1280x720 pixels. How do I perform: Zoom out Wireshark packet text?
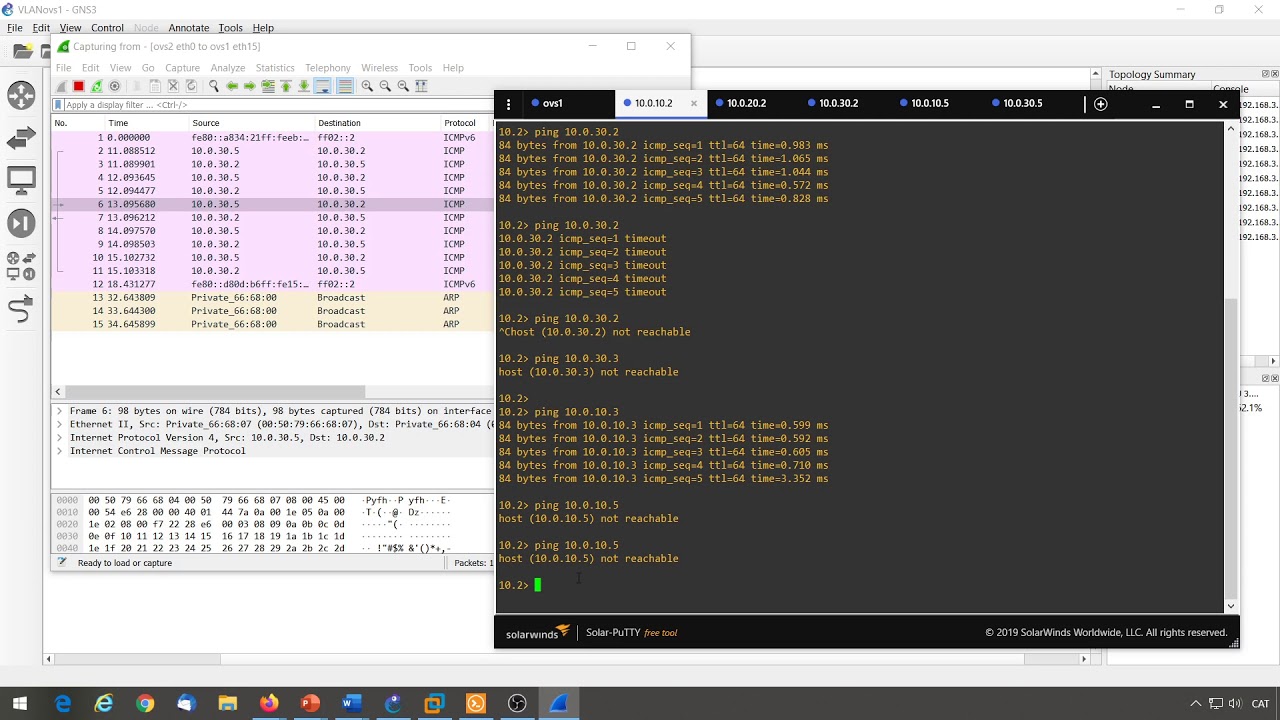(x=385, y=86)
